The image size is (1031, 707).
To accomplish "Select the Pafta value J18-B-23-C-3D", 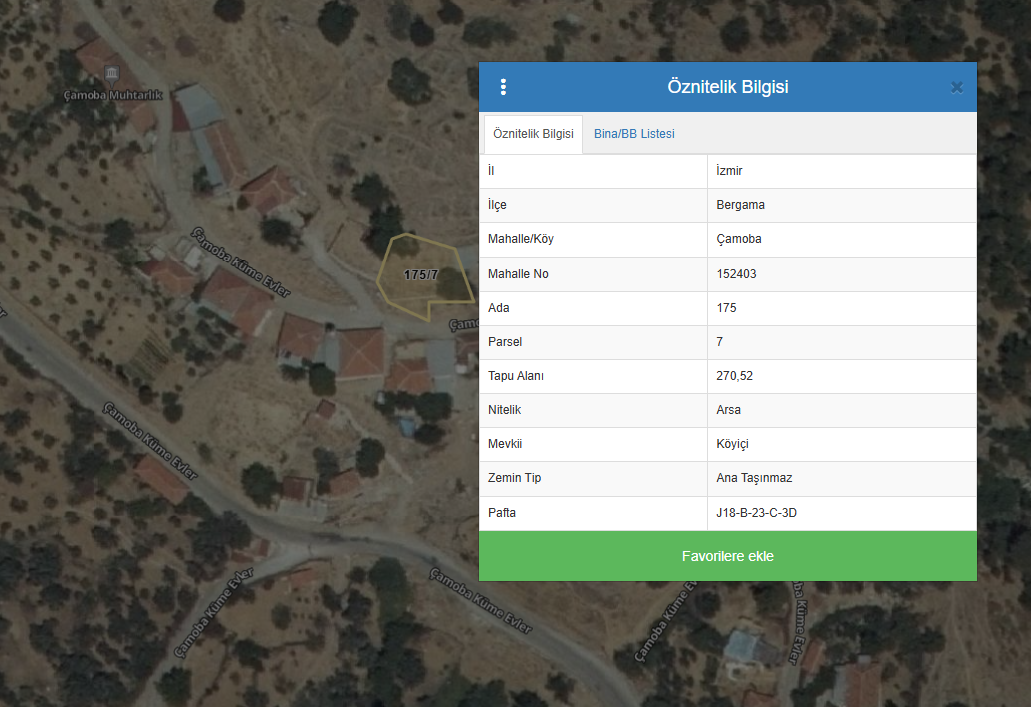I will coord(756,513).
